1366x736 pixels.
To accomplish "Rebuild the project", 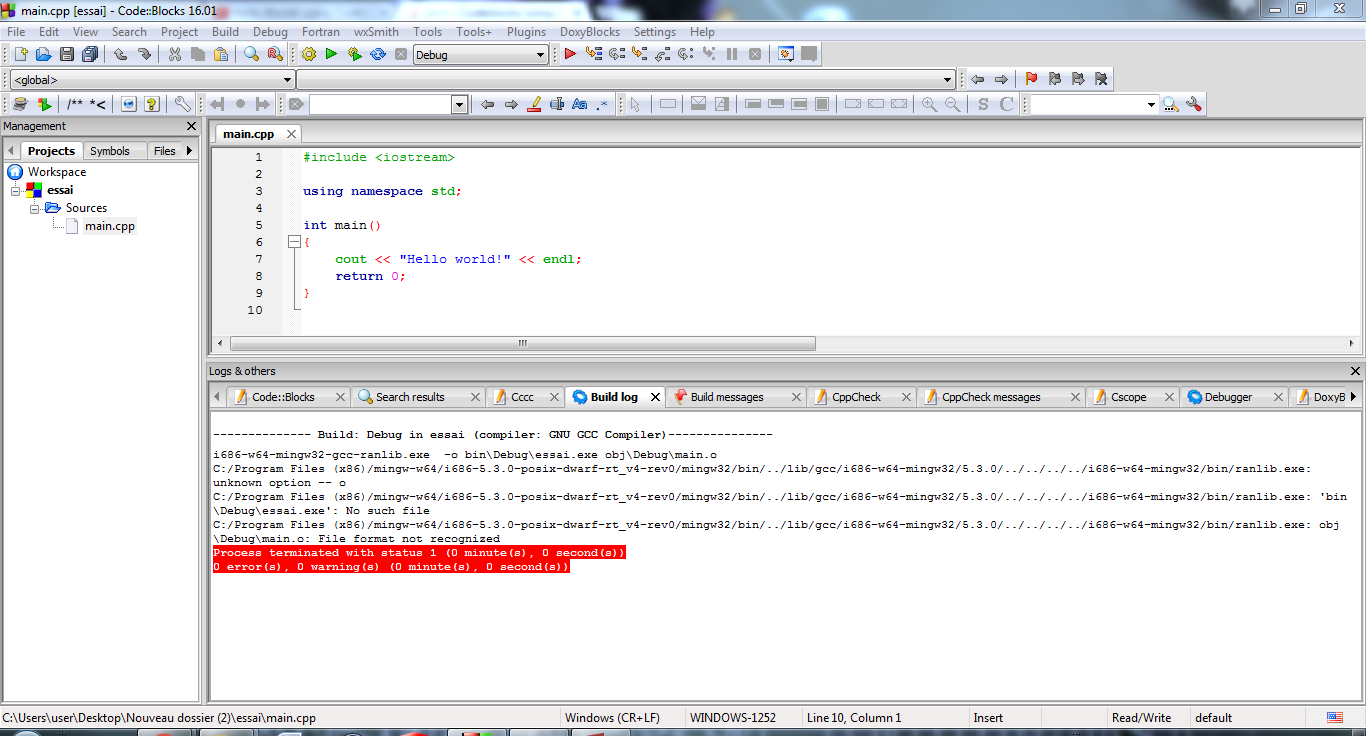I will pyautogui.click(x=378, y=54).
